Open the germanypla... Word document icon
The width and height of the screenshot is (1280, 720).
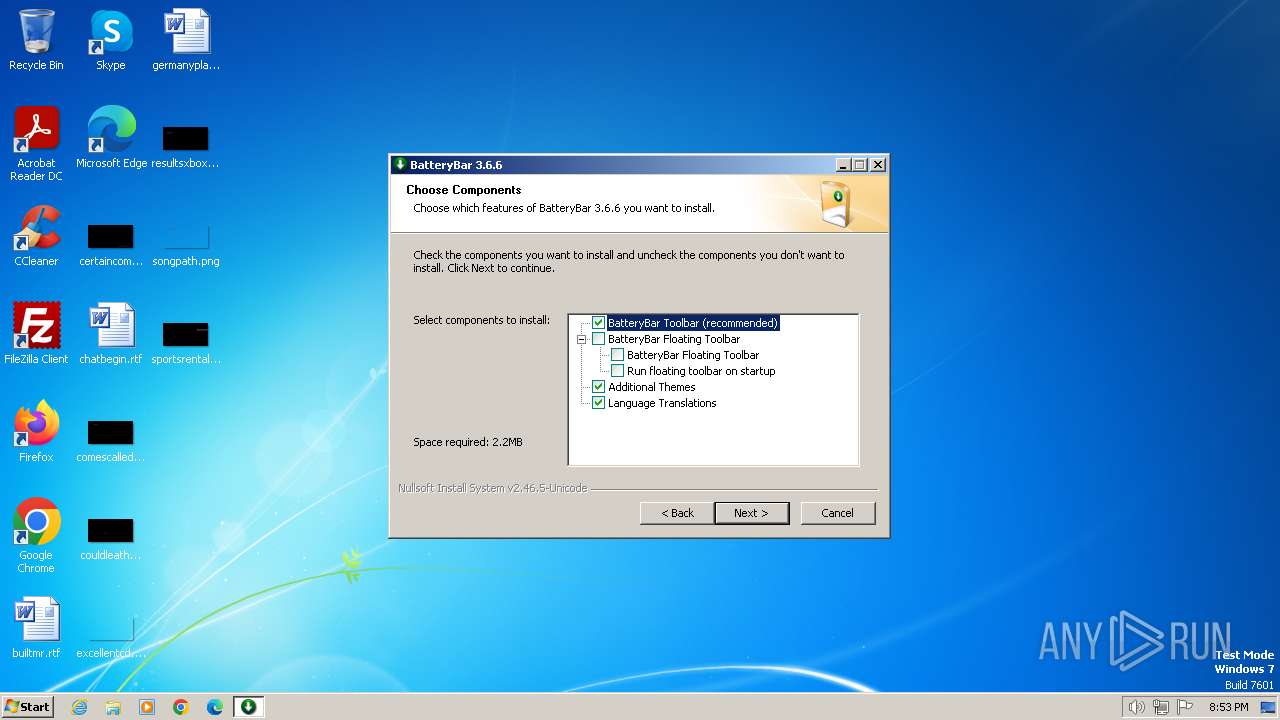186,40
